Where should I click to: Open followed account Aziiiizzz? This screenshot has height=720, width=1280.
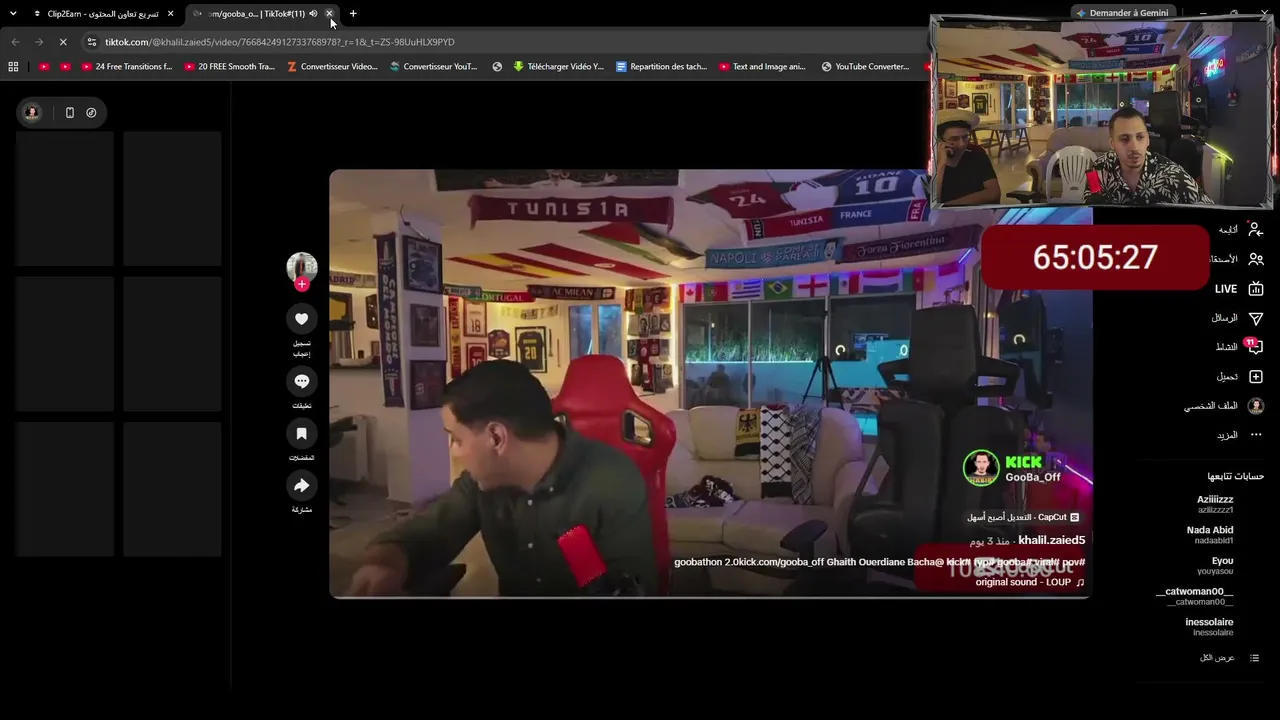tap(1215, 504)
